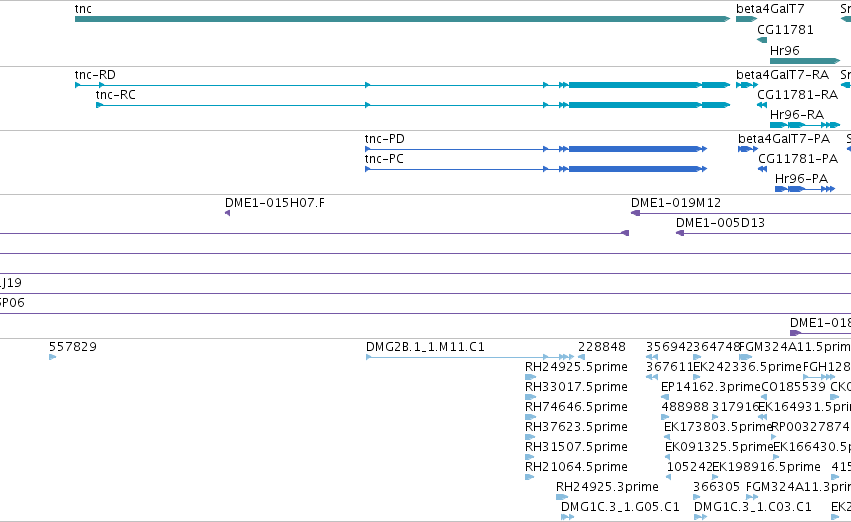Open the EP14162.3prime EST label

point(710,386)
